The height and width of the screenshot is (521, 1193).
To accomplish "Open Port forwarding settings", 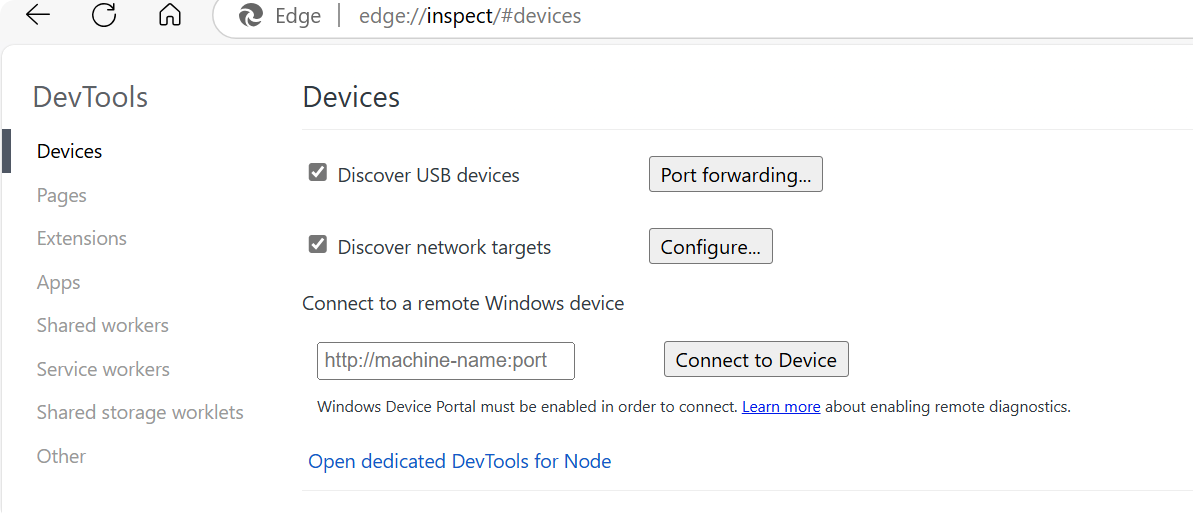I will 735,174.
